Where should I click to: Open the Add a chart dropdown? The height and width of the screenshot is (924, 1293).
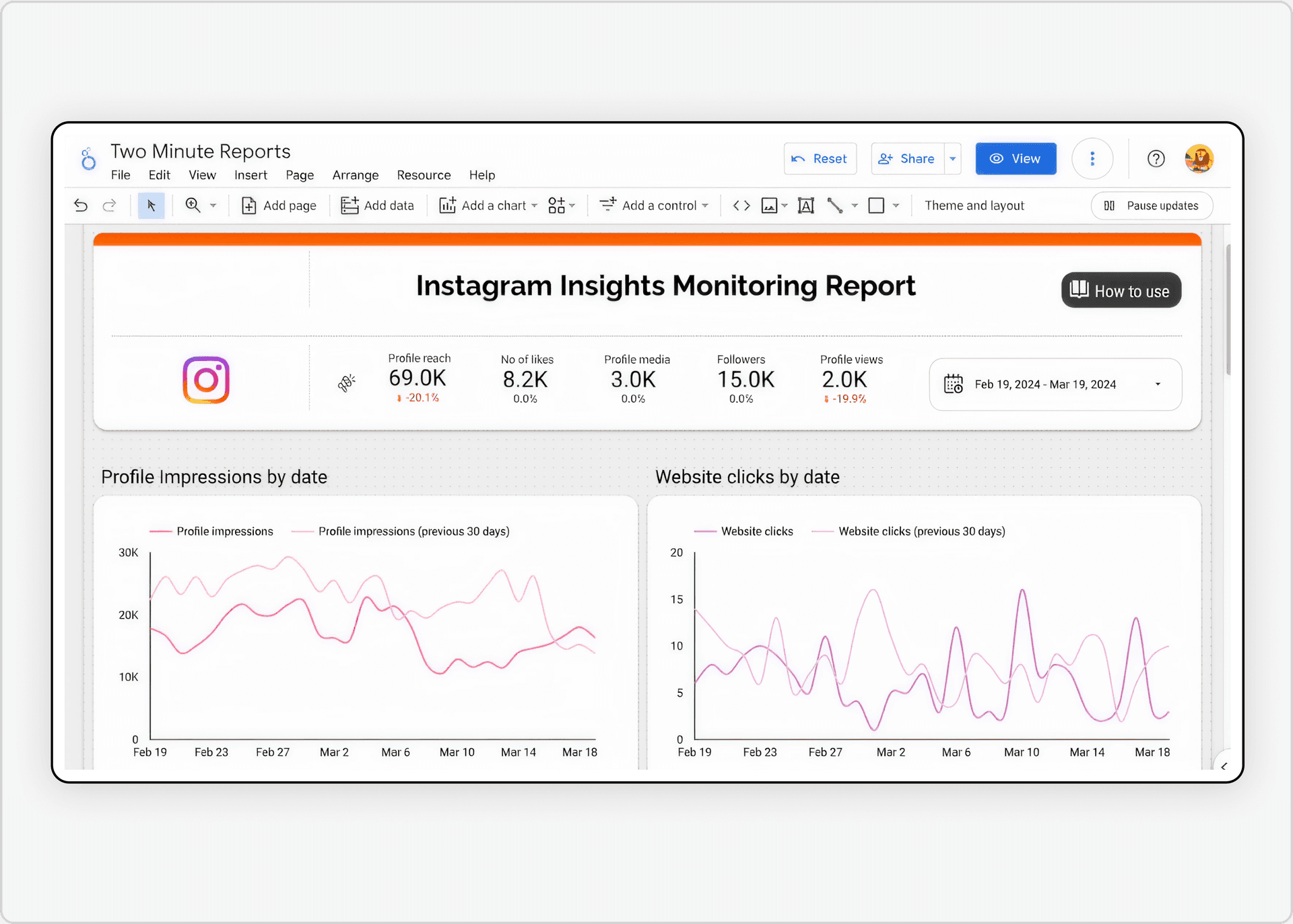534,205
